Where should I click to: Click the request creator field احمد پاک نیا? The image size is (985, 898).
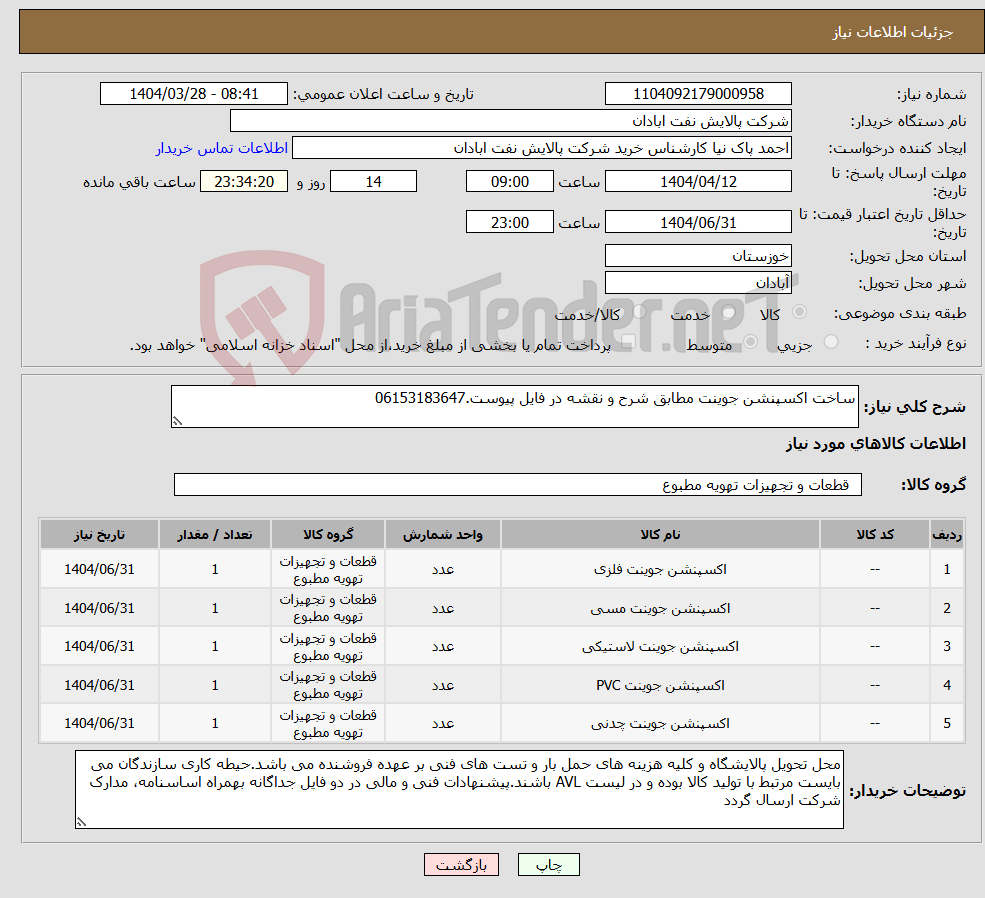pos(541,148)
